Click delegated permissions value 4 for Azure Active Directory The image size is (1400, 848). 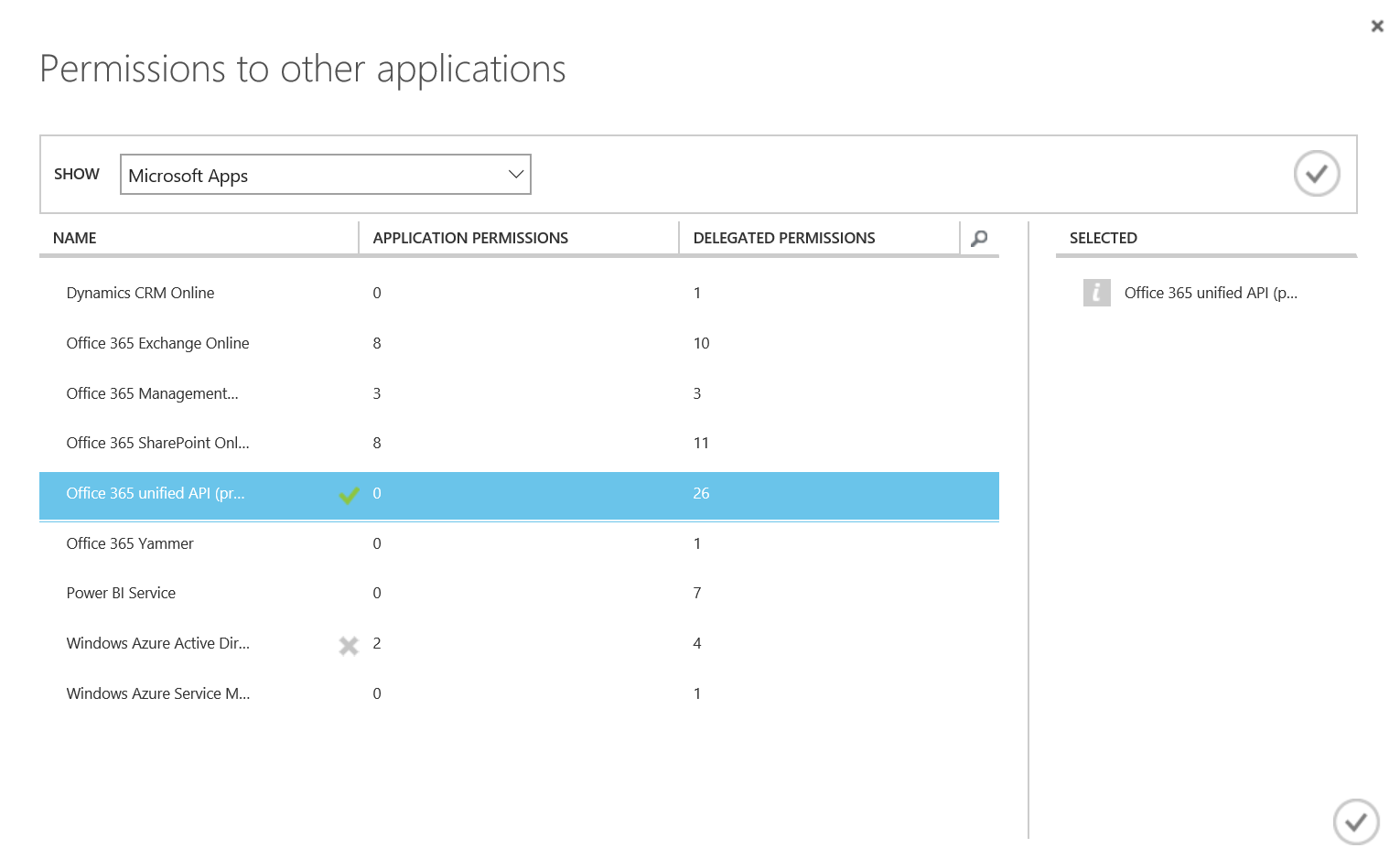pyautogui.click(x=697, y=643)
